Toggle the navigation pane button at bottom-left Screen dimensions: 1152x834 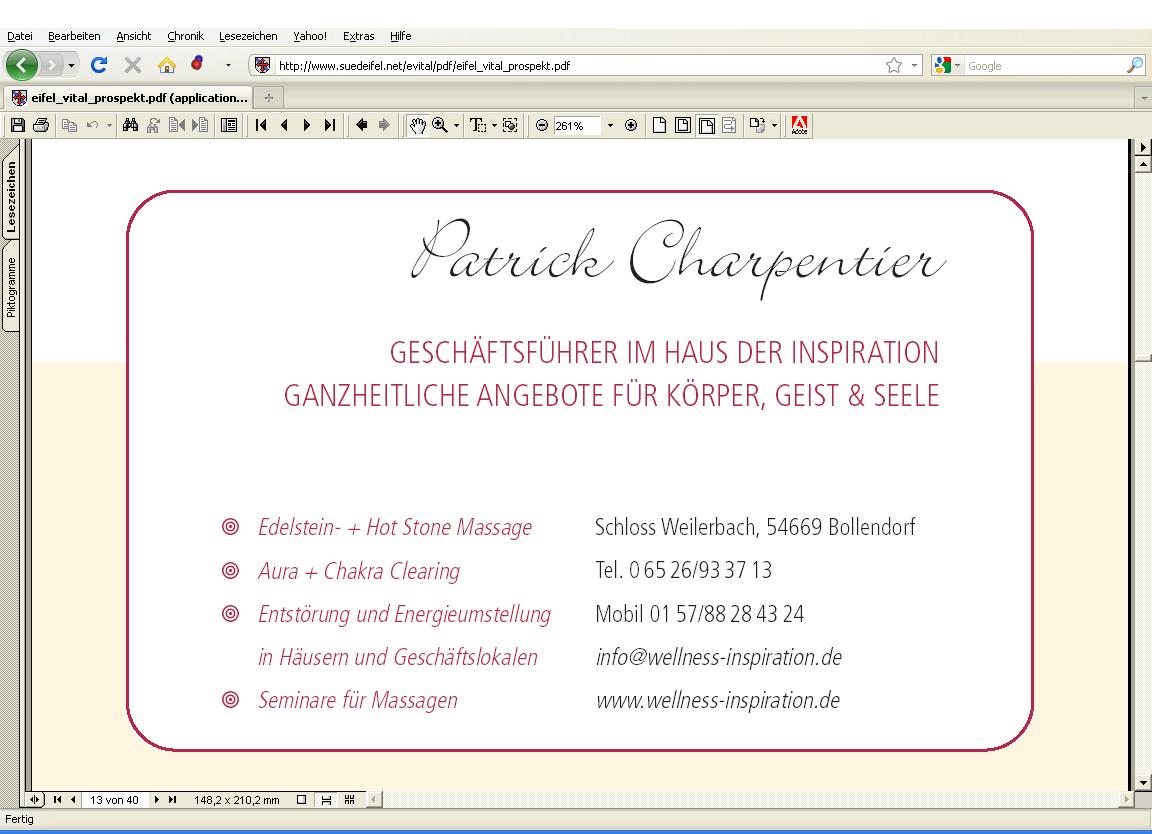35,800
